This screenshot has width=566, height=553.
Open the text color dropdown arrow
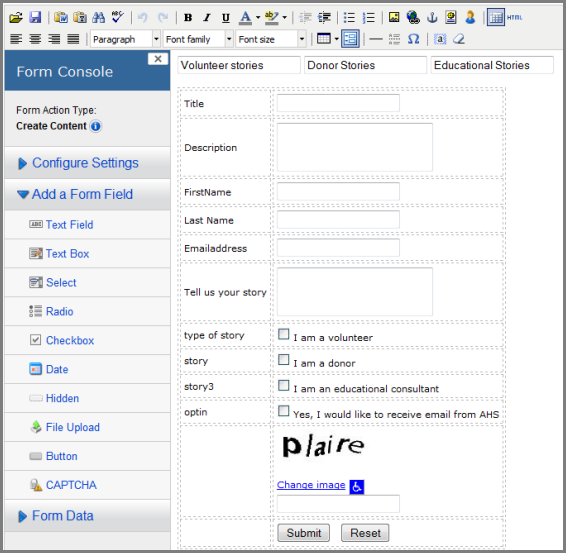(x=258, y=17)
